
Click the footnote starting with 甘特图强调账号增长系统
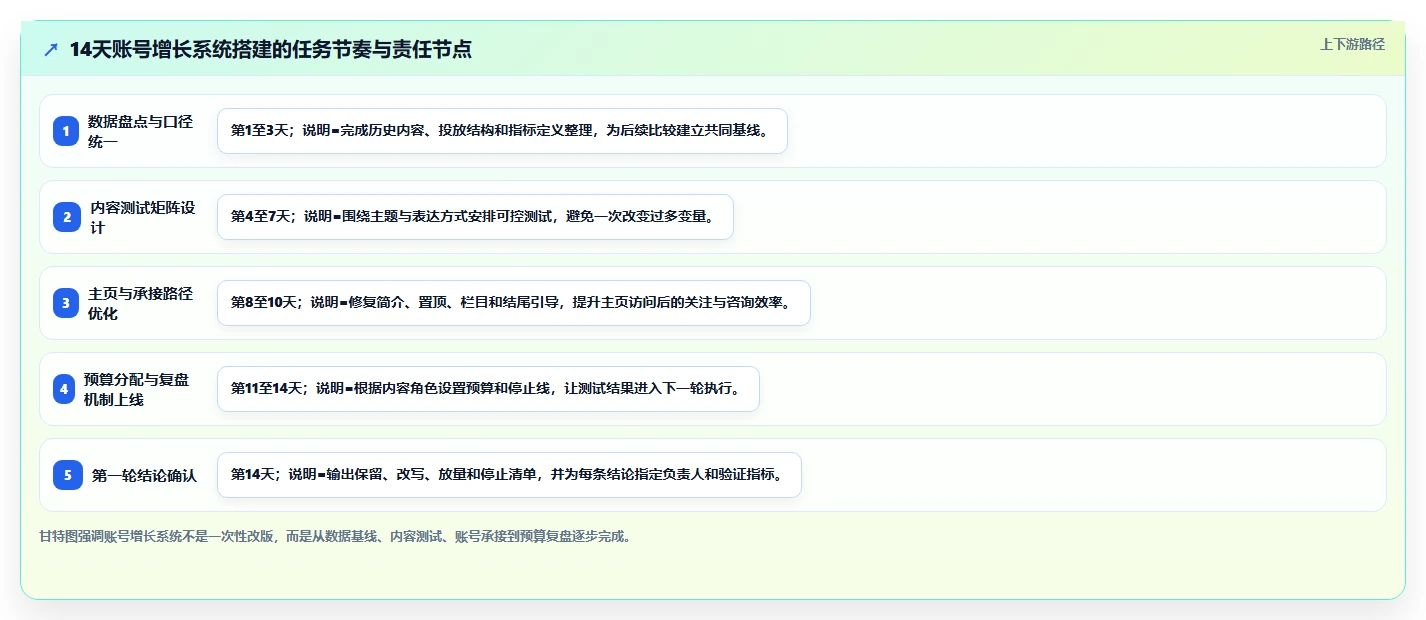click(335, 536)
